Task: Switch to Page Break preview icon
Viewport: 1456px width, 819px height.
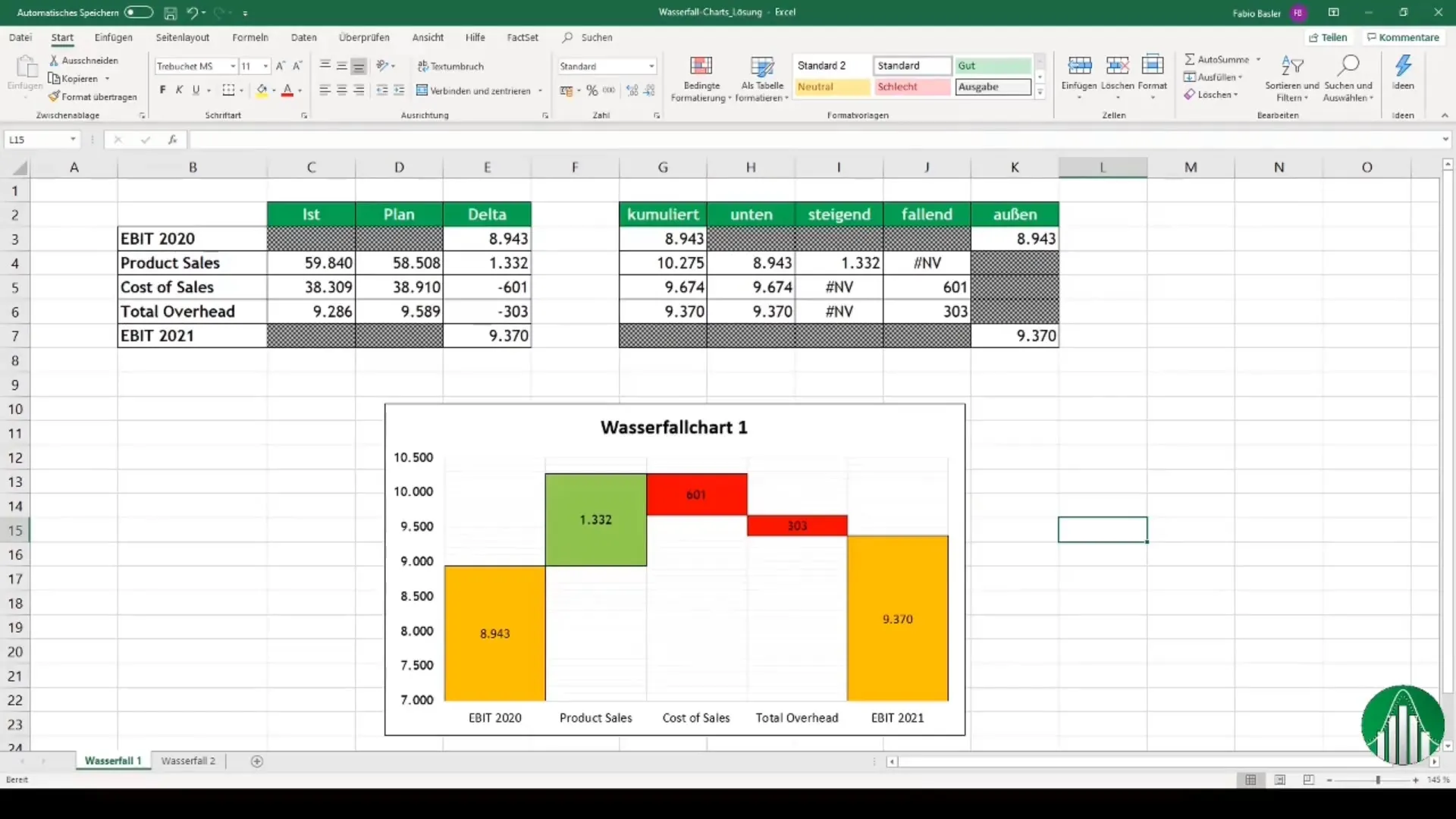Action: click(x=1308, y=780)
